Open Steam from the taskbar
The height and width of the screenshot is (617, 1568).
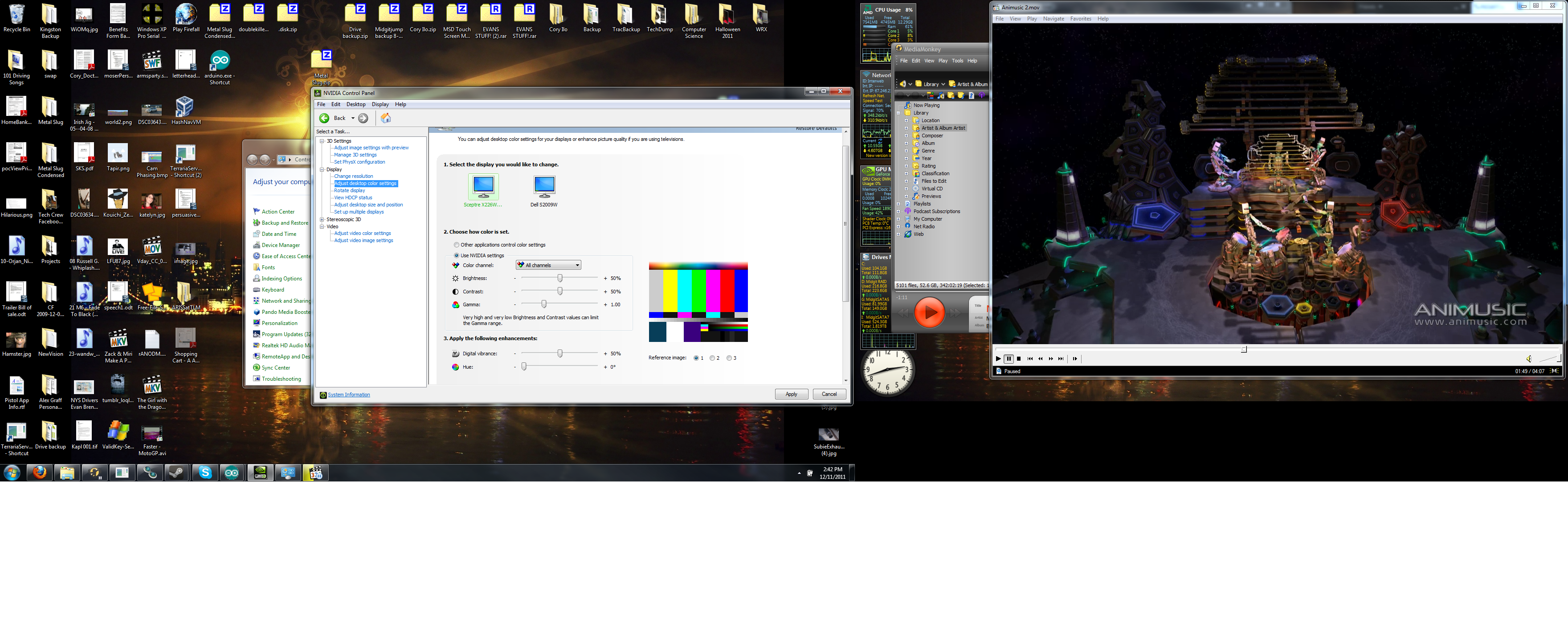(177, 473)
